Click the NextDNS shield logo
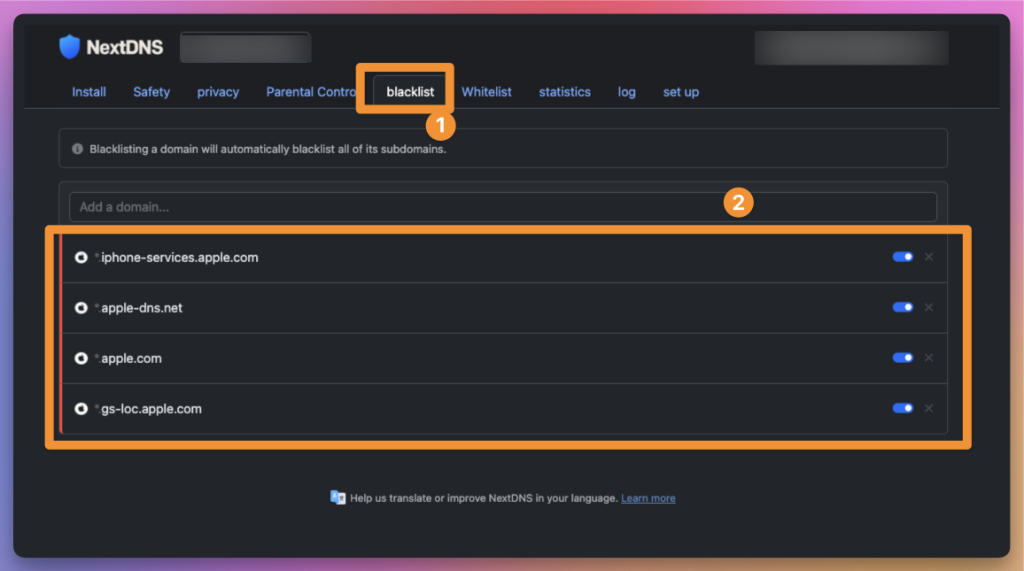Image resolution: width=1024 pixels, height=571 pixels. 69,47
